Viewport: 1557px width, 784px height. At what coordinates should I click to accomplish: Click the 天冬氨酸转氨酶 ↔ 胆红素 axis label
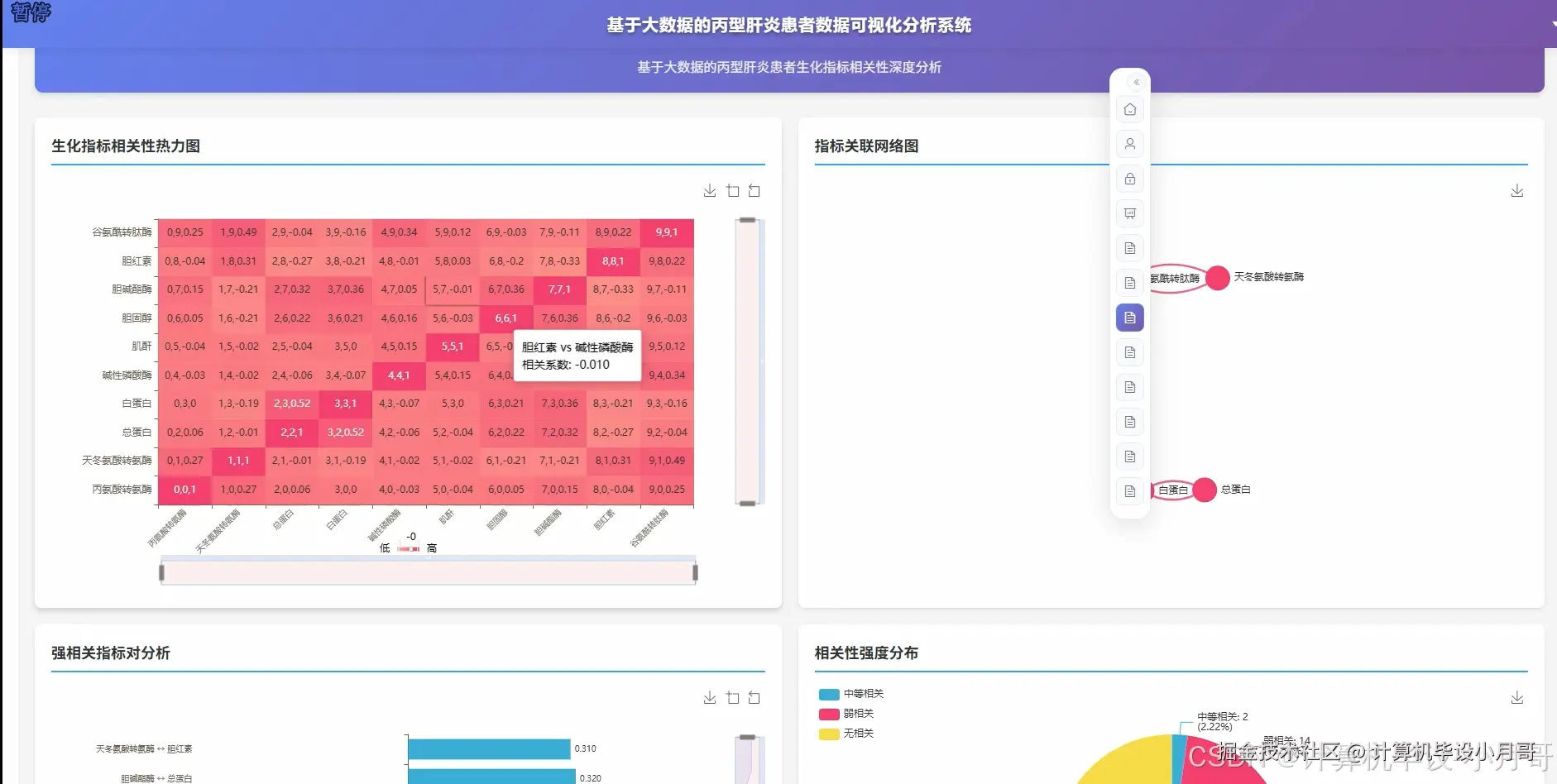click(x=144, y=749)
